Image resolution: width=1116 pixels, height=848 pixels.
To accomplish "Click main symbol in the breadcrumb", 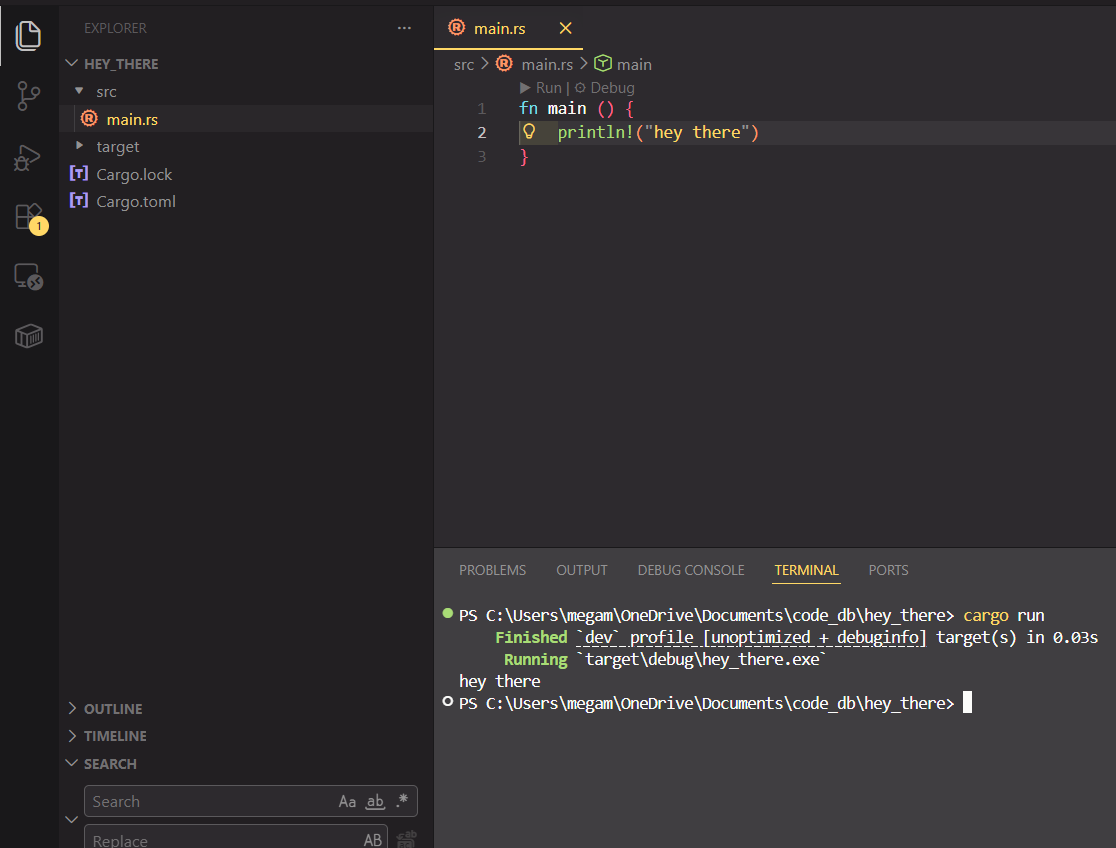I will [634, 64].
